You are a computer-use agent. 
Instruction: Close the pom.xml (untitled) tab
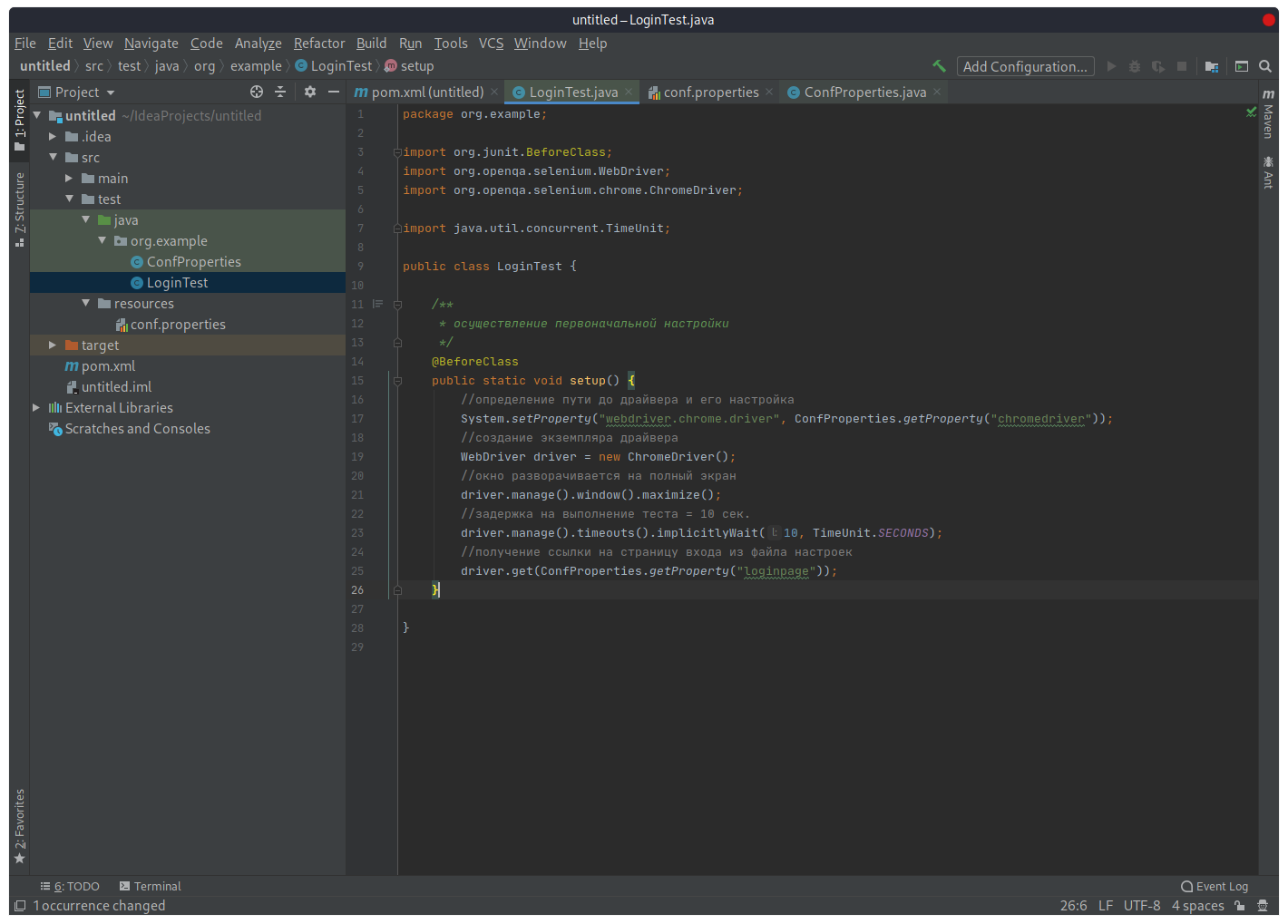[x=494, y=92]
